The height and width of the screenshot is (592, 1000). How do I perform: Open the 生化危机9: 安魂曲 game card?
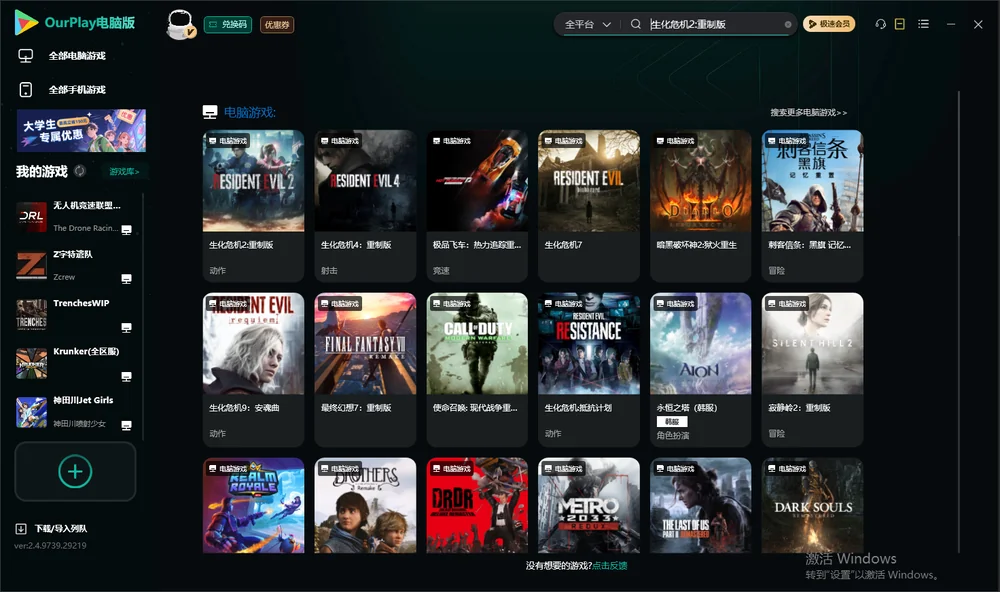click(x=253, y=369)
